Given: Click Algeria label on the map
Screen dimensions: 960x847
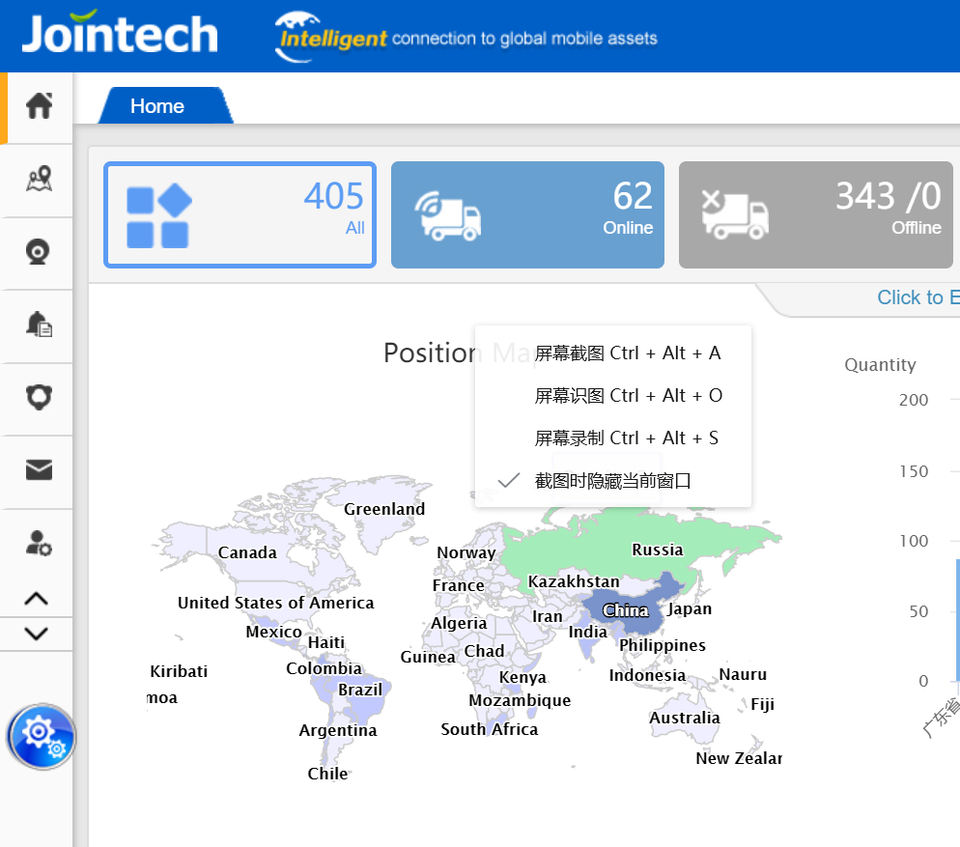Looking at the screenshot, I should pos(459,623).
